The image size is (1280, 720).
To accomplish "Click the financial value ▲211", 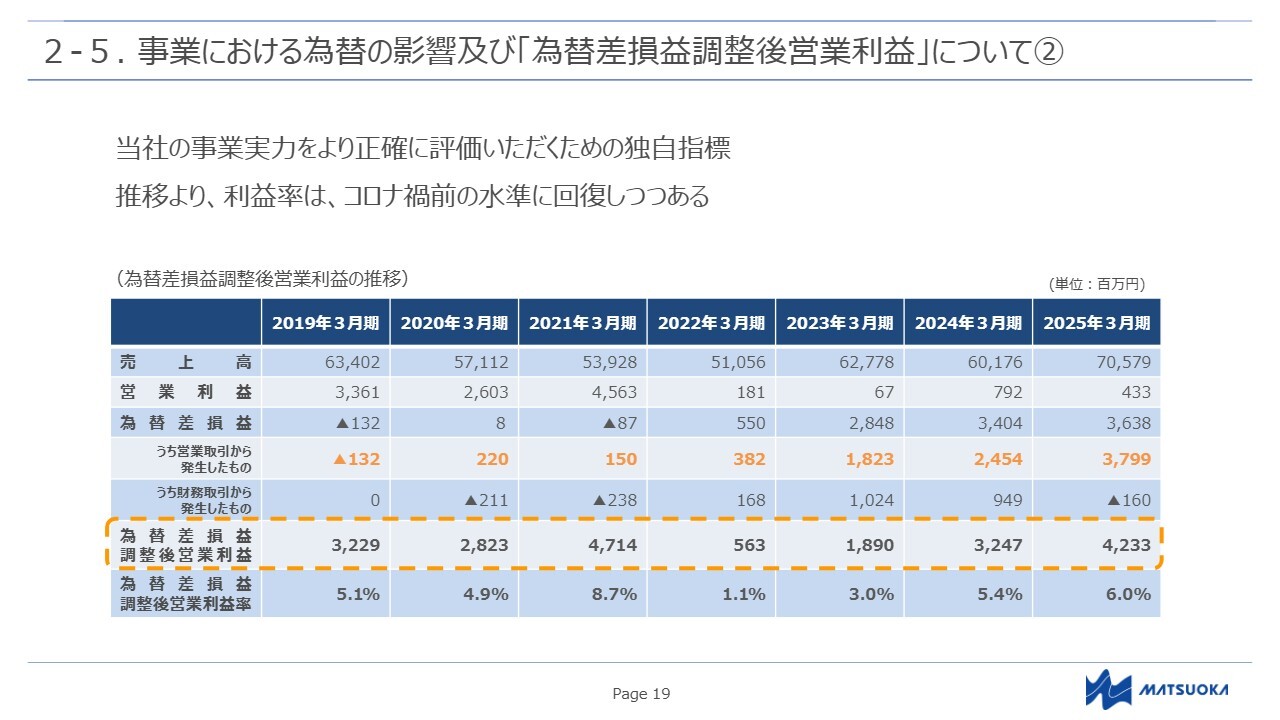I will coord(487,500).
